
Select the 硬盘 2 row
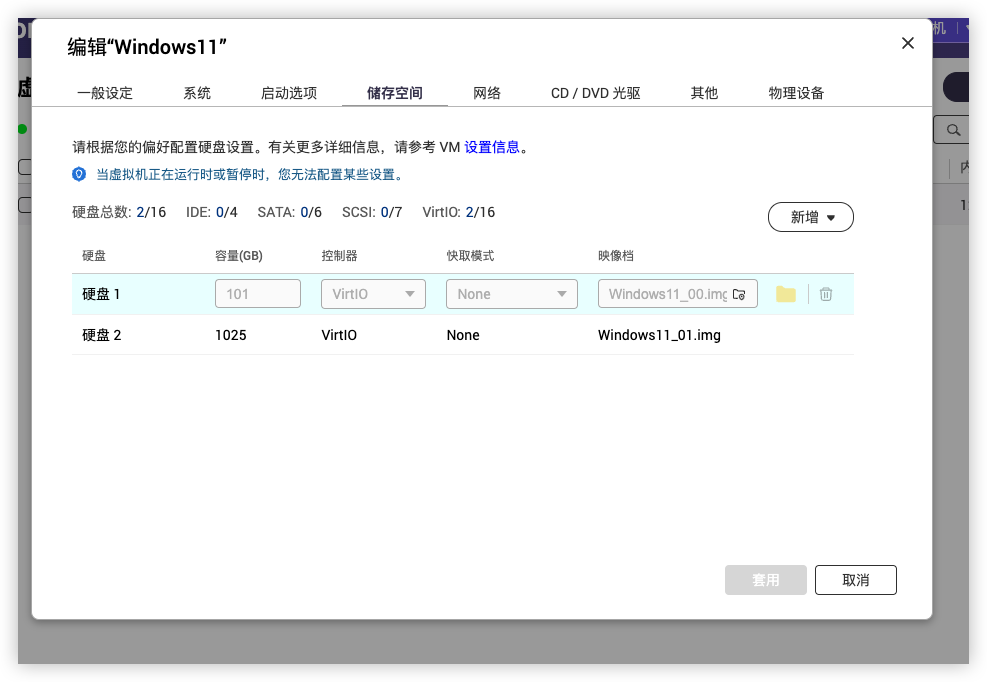point(462,335)
